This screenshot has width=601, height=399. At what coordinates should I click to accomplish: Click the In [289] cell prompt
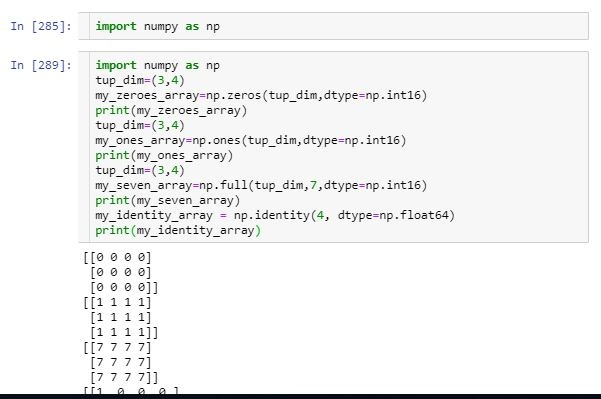[41, 65]
